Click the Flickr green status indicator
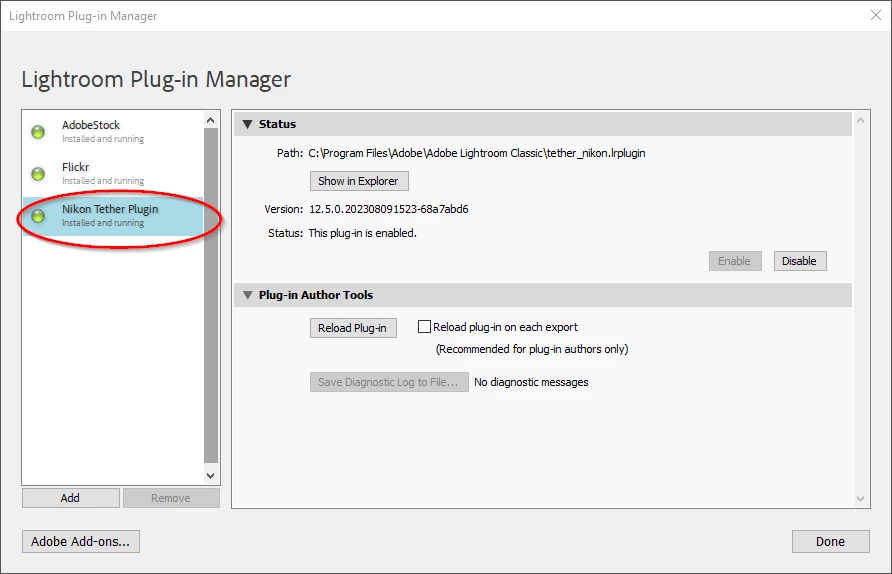The image size is (892, 574). tap(38, 174)
